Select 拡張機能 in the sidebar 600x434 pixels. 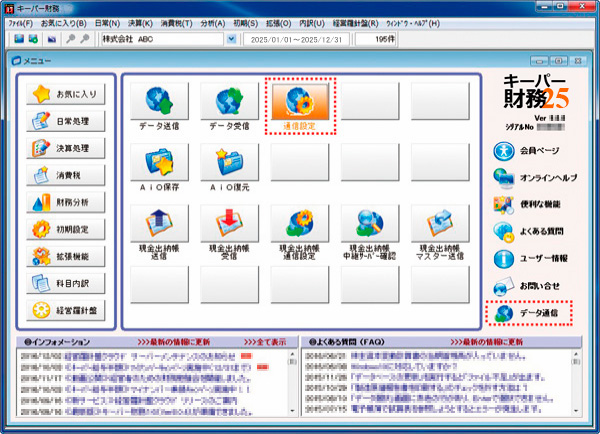(x=65, y=256)
